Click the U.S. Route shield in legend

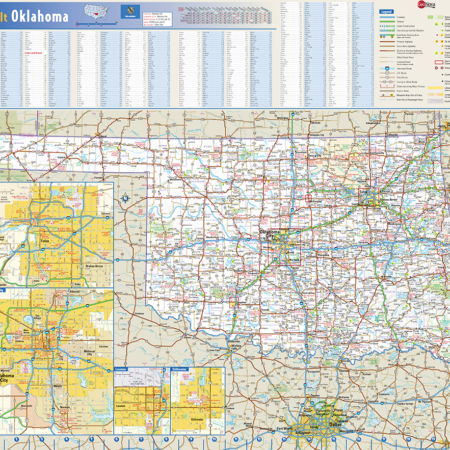[x=387, y=73]
